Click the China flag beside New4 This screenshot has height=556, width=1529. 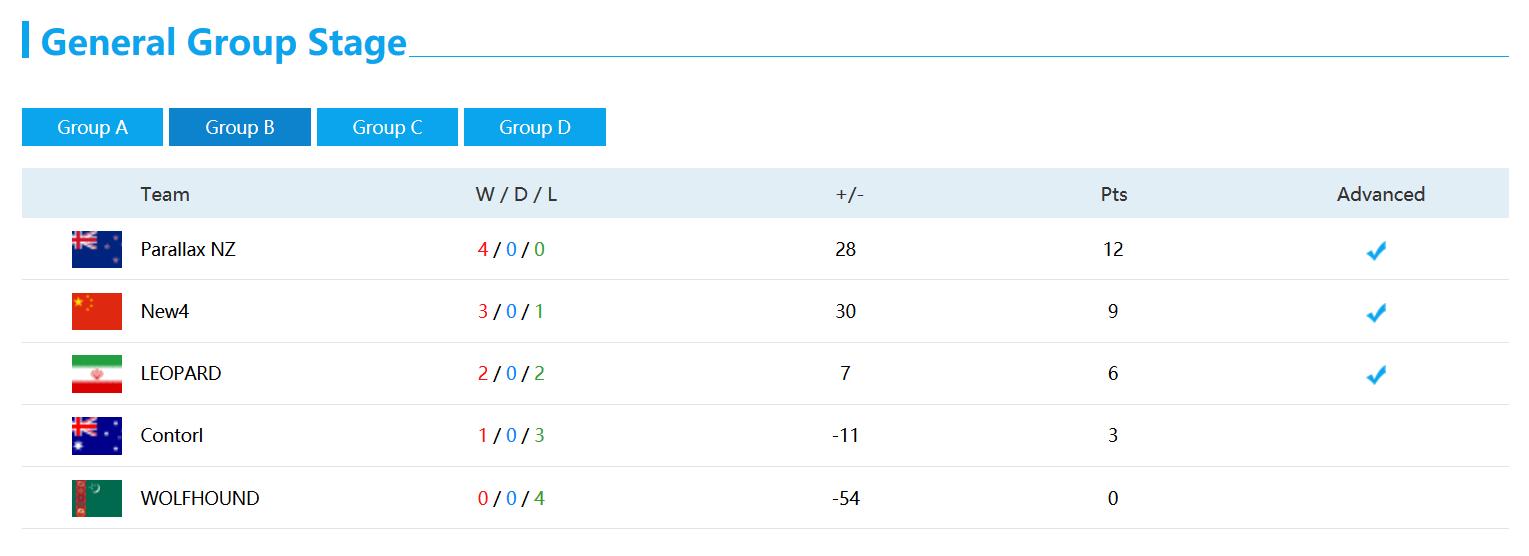[97, 311]
